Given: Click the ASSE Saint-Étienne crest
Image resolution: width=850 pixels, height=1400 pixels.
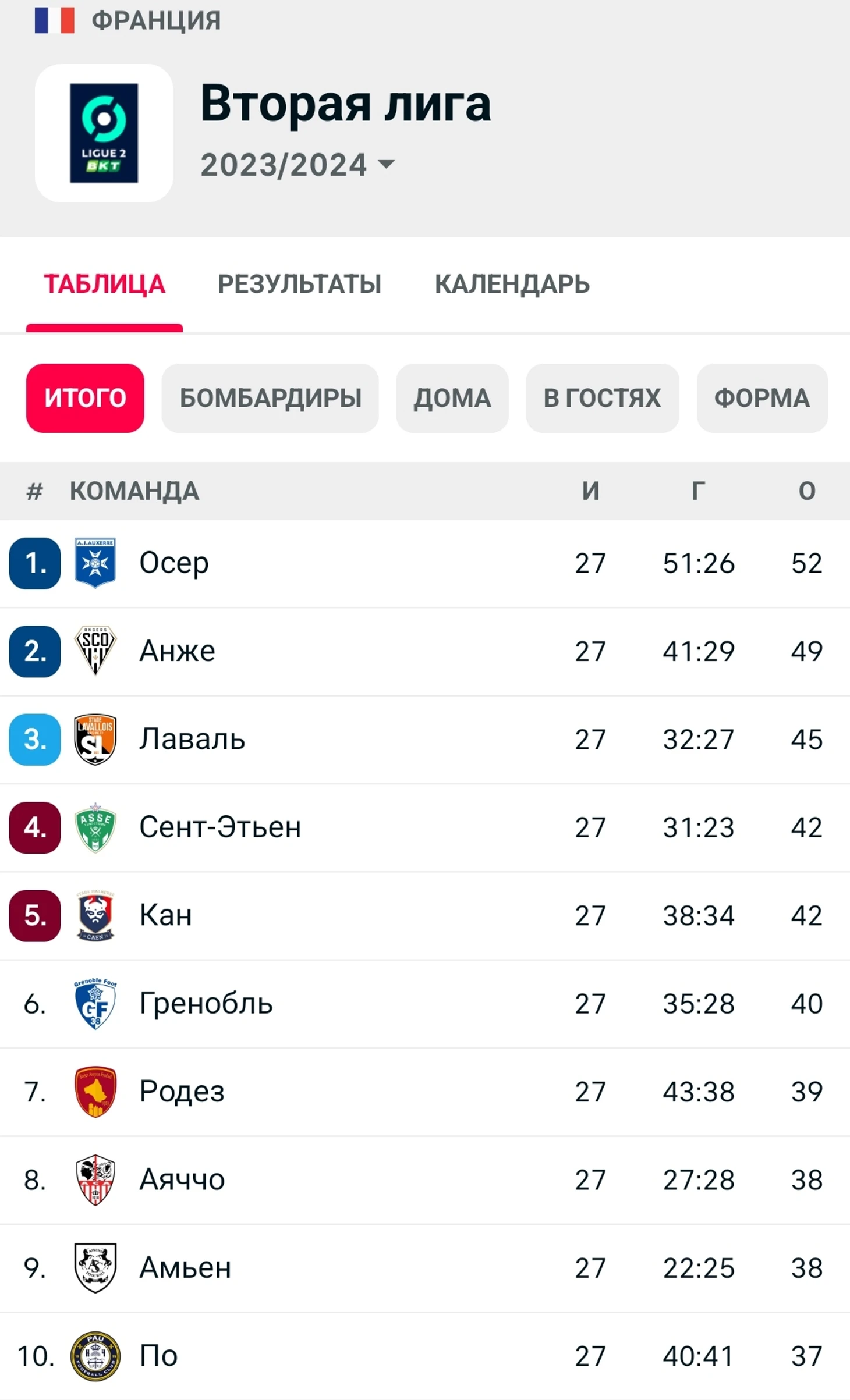Looking at the screenshot, I should [95, 827].
